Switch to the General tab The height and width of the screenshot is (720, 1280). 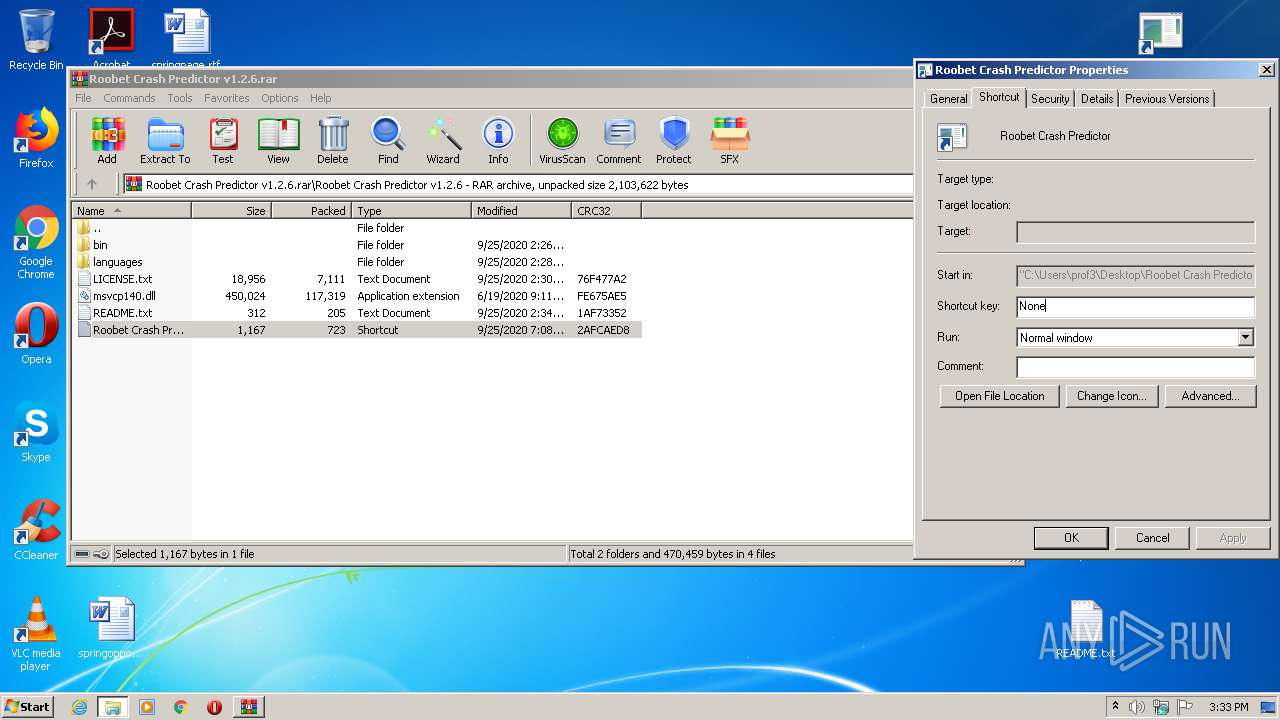click(x=948, y=98)
